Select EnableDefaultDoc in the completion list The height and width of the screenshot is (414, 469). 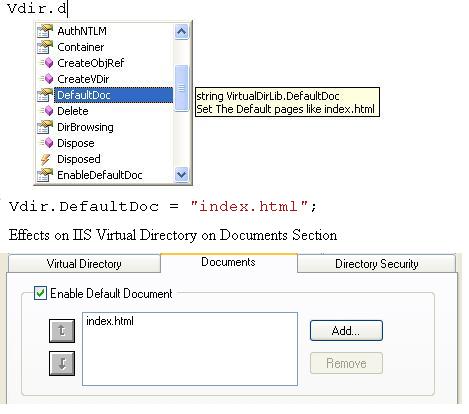100,175
